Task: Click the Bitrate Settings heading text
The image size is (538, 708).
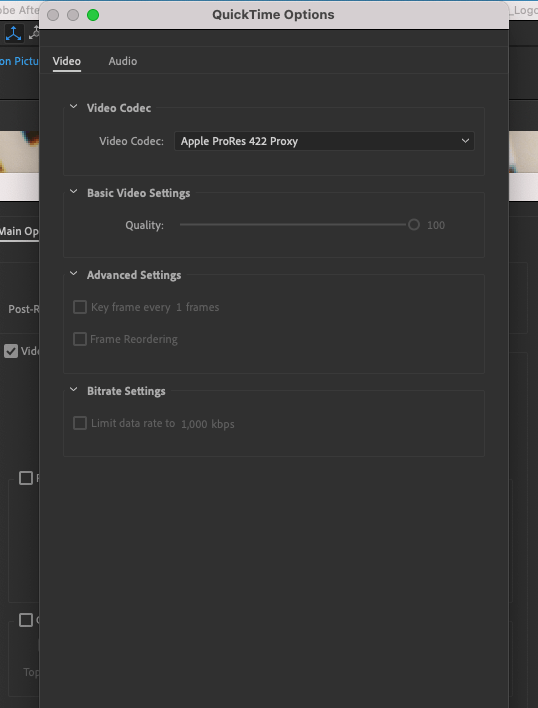Action: coord(126,391)
